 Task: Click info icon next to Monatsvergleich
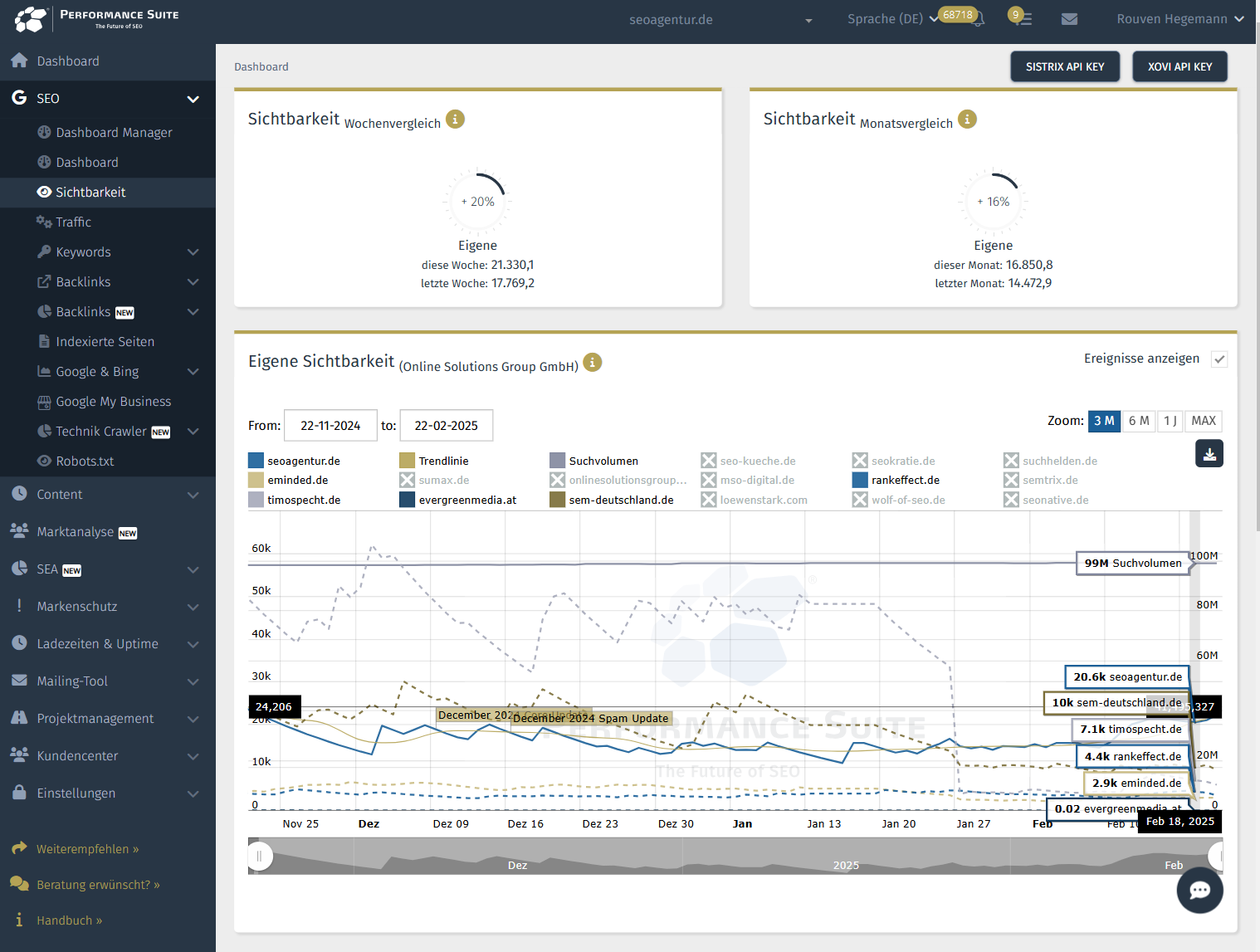967,120
